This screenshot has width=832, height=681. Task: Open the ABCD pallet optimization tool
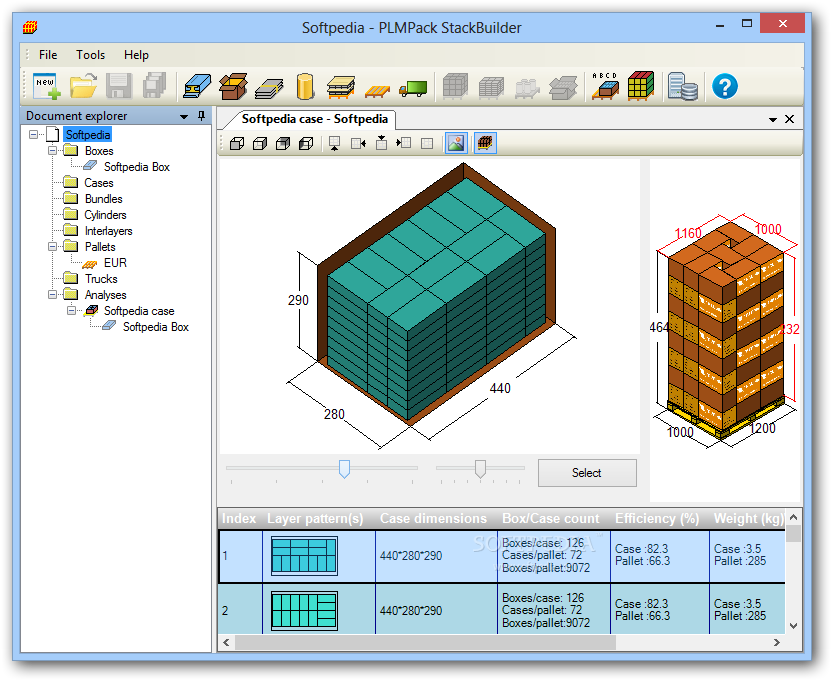[x=605, y=86]
